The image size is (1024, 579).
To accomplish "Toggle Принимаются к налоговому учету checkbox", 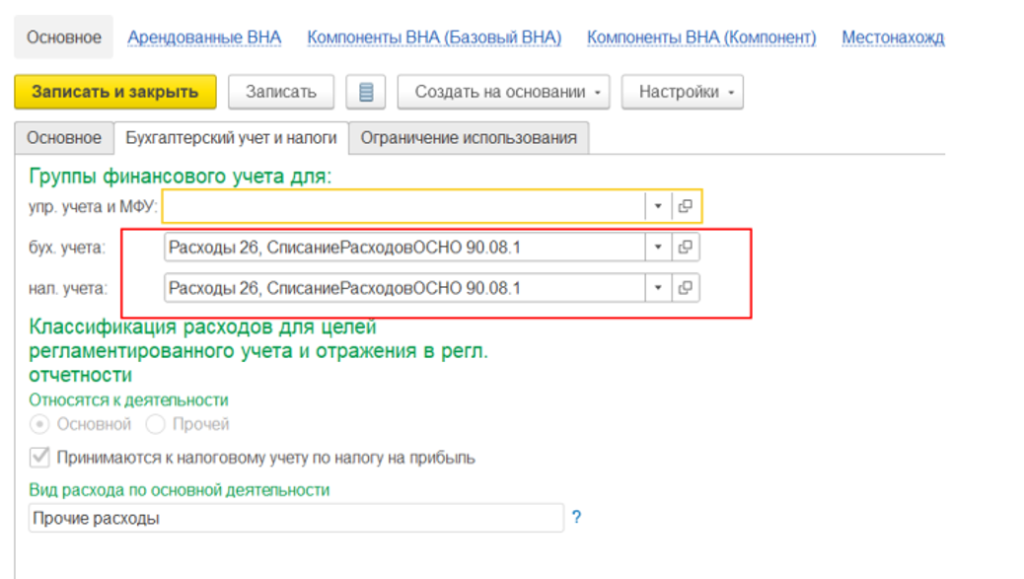I will [x=40, y=457].
